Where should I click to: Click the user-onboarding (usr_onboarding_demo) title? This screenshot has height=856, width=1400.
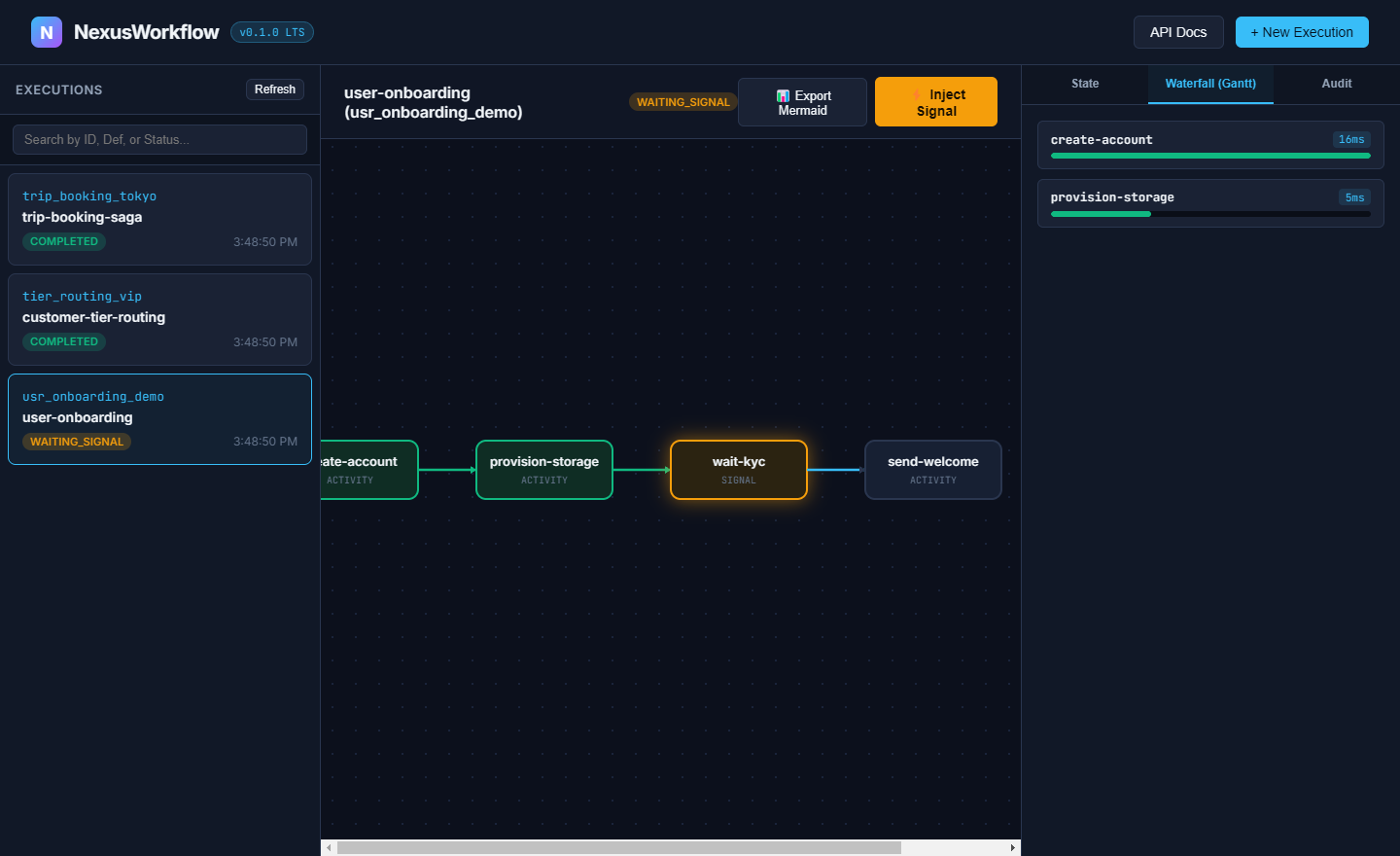click(434, 102)
